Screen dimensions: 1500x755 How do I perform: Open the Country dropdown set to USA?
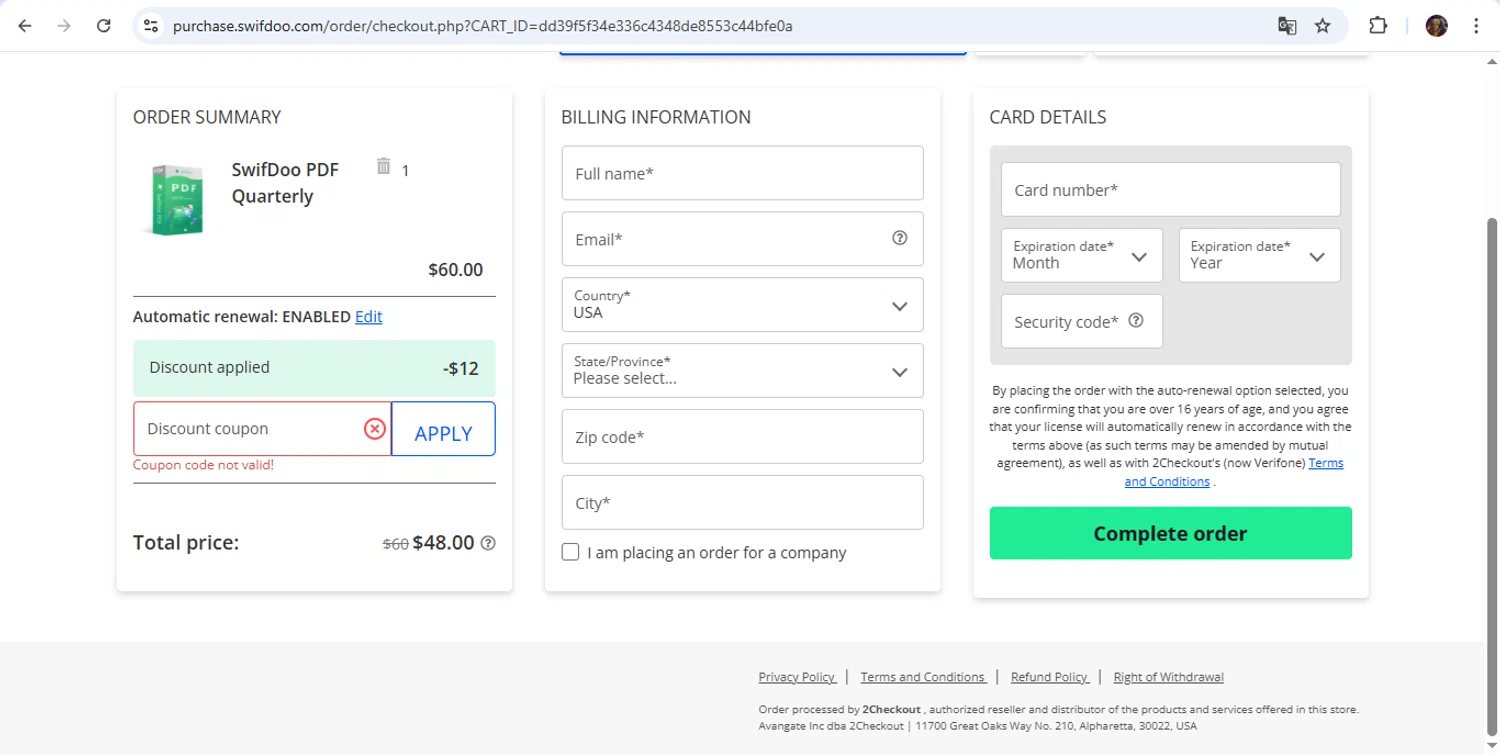(x=742, y=305)
